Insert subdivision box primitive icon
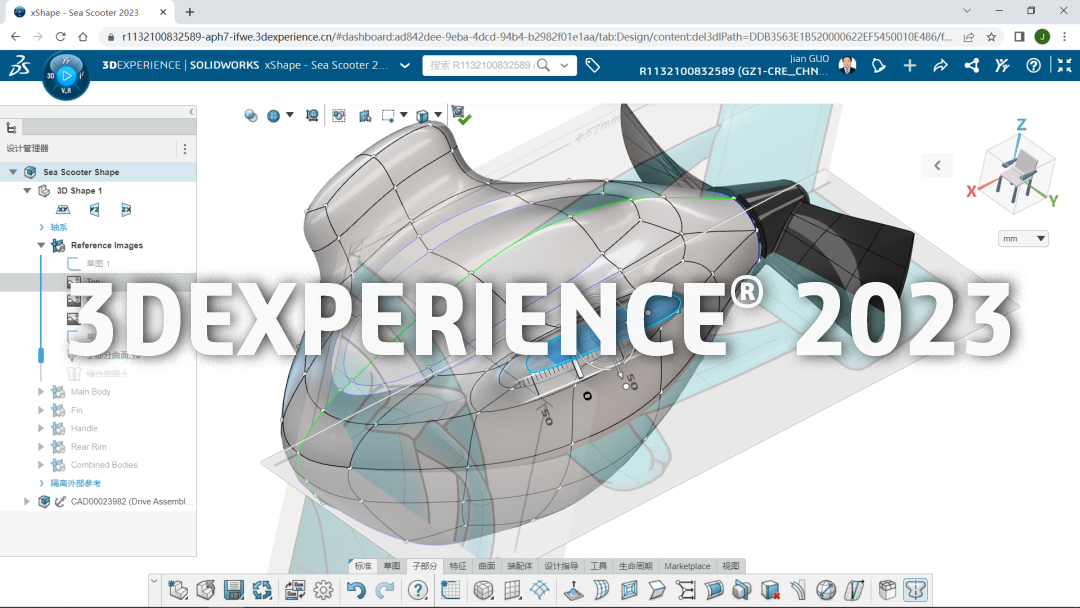Image resolution: width=1080 pixels, height=608 pixels. pyautogui.click(x=484, y=590)
